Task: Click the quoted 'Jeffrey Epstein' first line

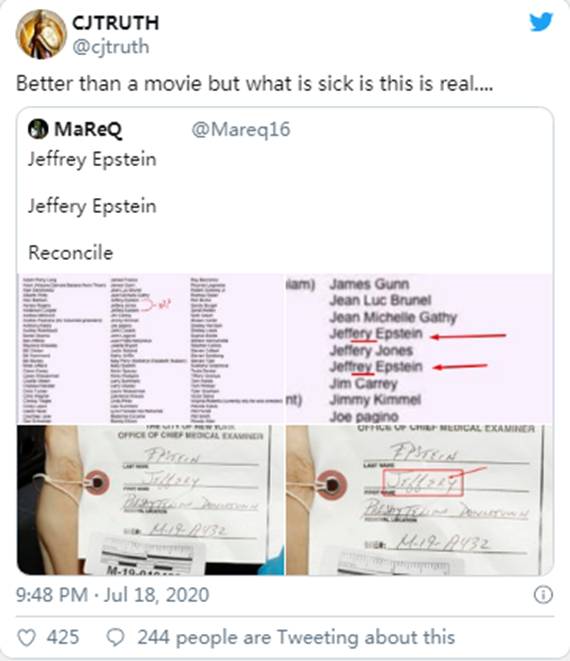Action: pos(92,160)
